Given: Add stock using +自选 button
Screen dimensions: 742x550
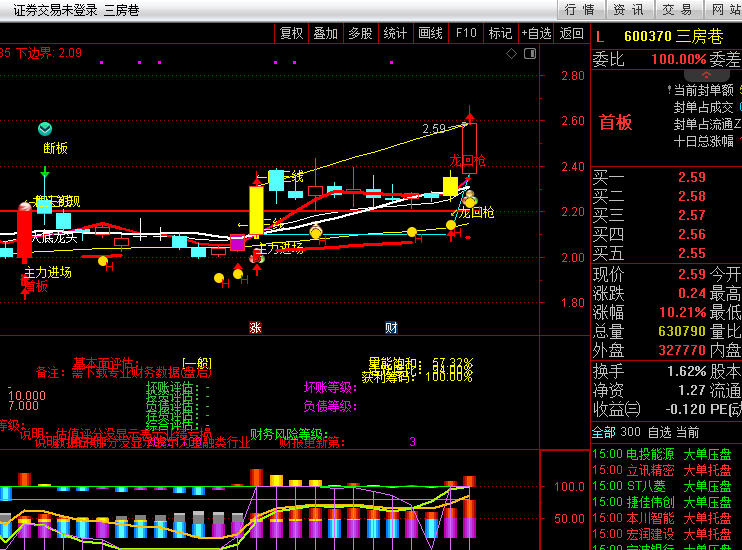Looking at the screenshot, I should click(535, 33).
